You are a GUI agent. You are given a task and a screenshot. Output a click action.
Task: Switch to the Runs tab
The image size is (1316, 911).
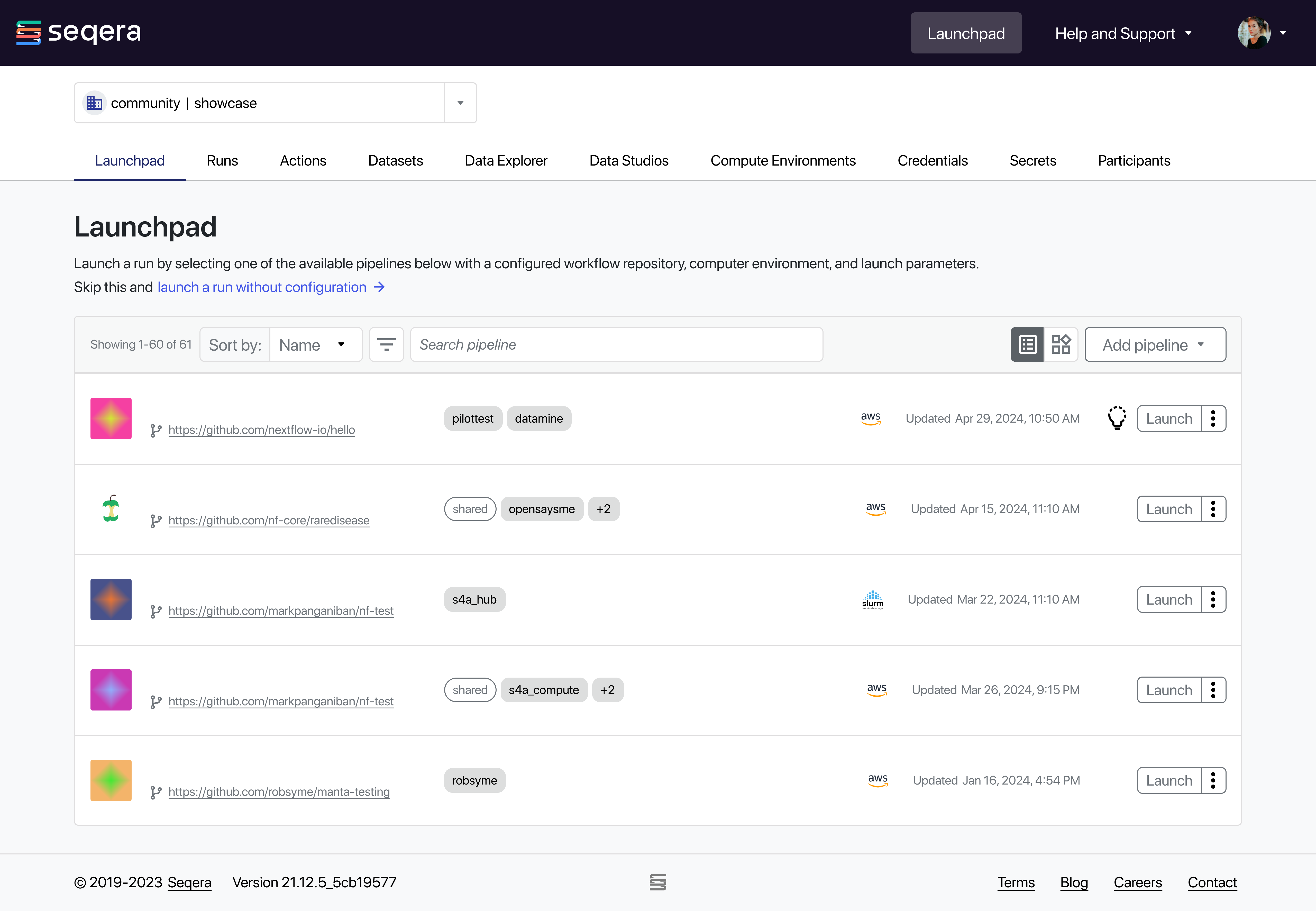point(223,160)
